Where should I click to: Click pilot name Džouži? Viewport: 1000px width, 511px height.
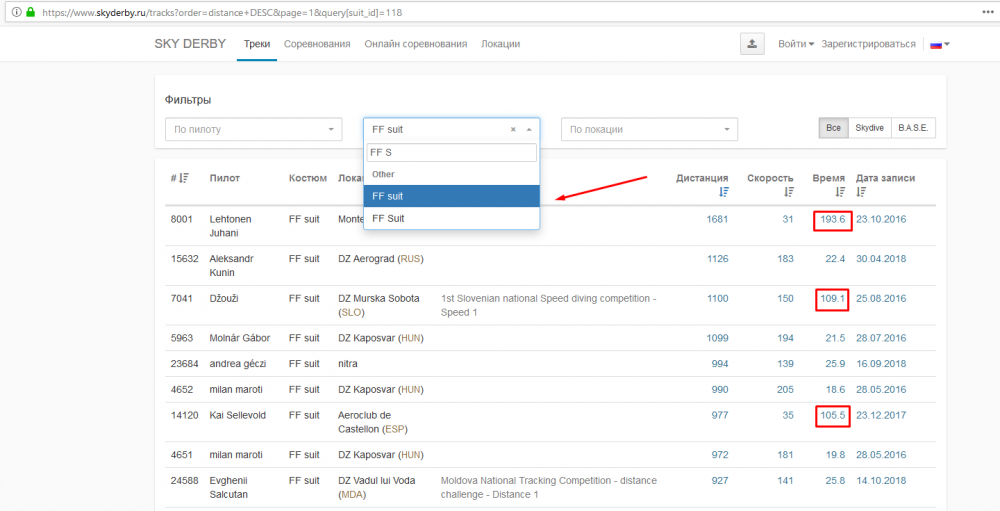point(224,298)
